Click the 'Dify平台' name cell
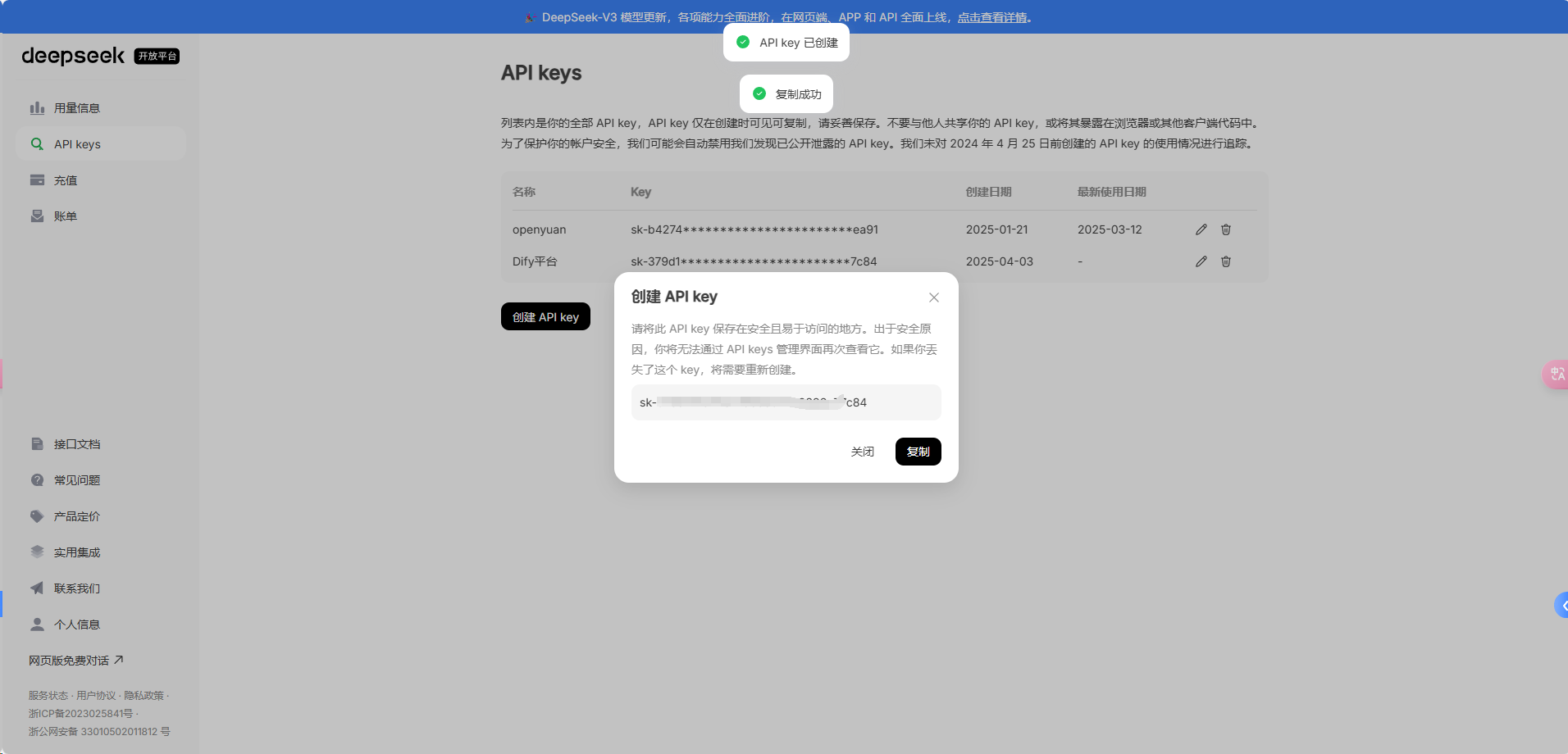1568x754 pixels. click(x=535, y=261)
